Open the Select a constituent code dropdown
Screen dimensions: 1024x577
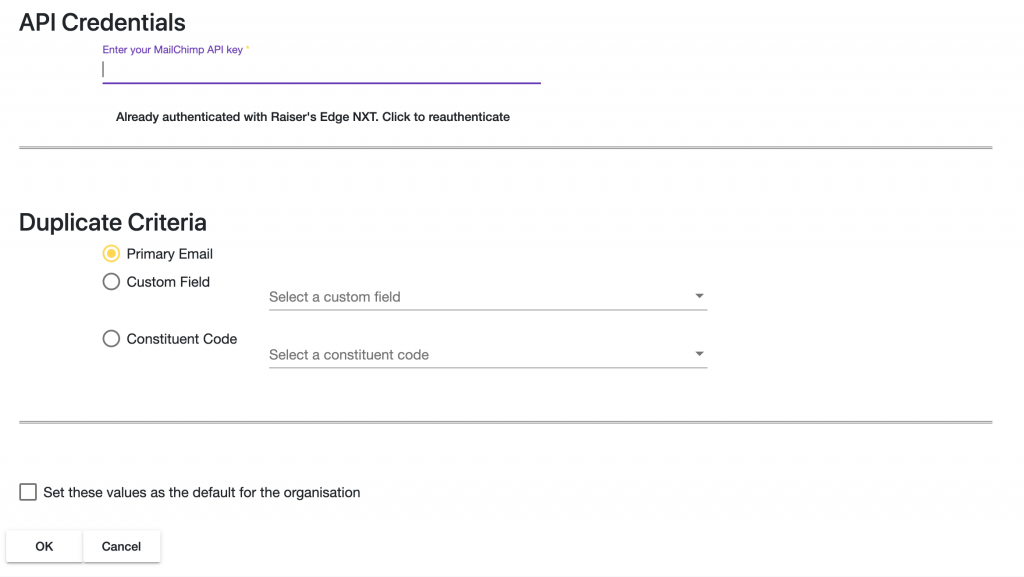click(488, 354)
